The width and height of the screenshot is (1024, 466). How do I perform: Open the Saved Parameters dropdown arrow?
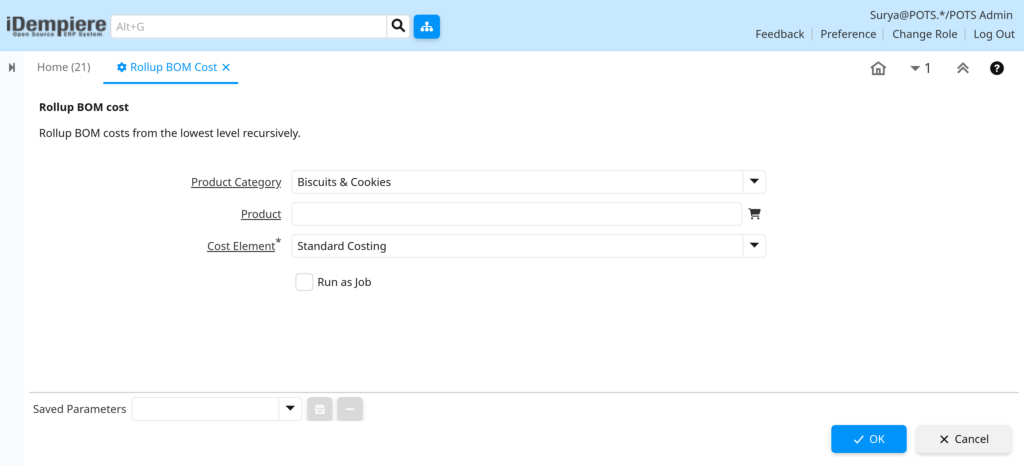pos(290,409)
